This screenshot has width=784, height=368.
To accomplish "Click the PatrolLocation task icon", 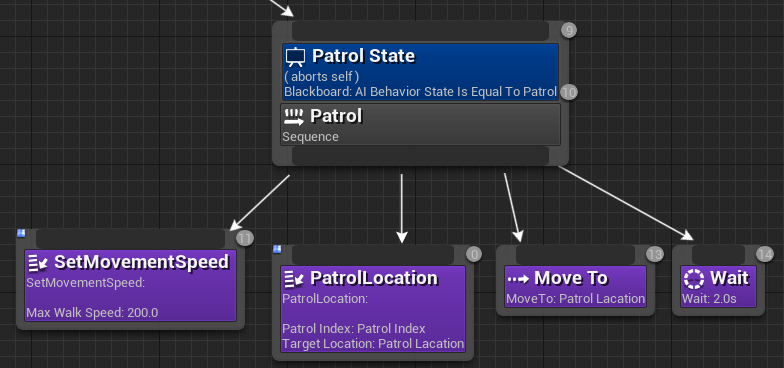I will pyautogui.click(x=294, y=278).
